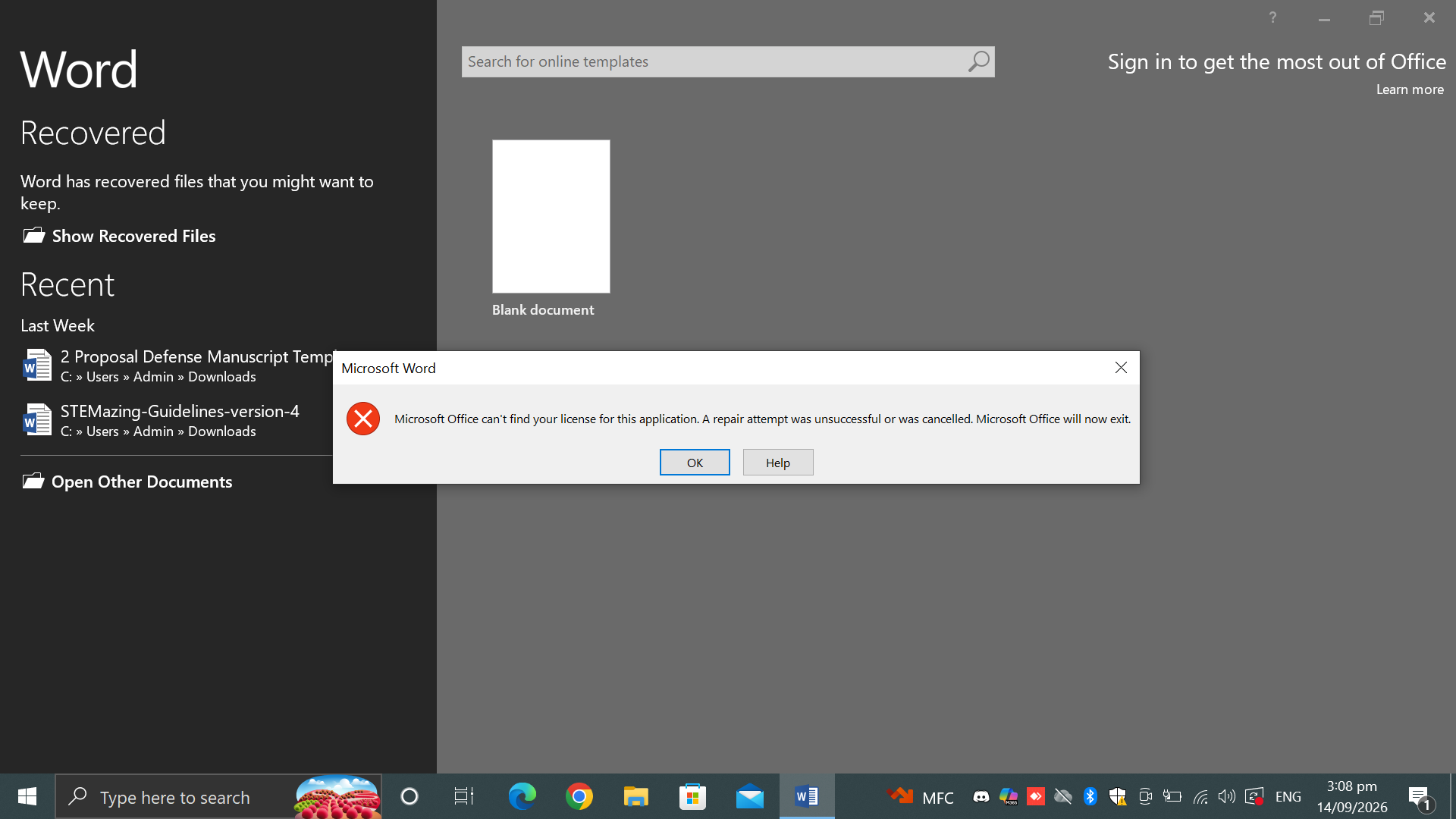Open Discord tray icon
The width and height of the screenshot is (1456, 819).
(x=981, y=796)
